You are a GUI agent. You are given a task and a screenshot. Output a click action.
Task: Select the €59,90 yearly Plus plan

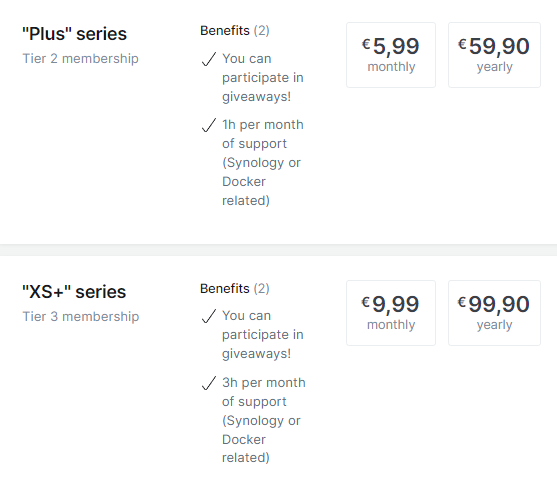(x=494, y=55)
